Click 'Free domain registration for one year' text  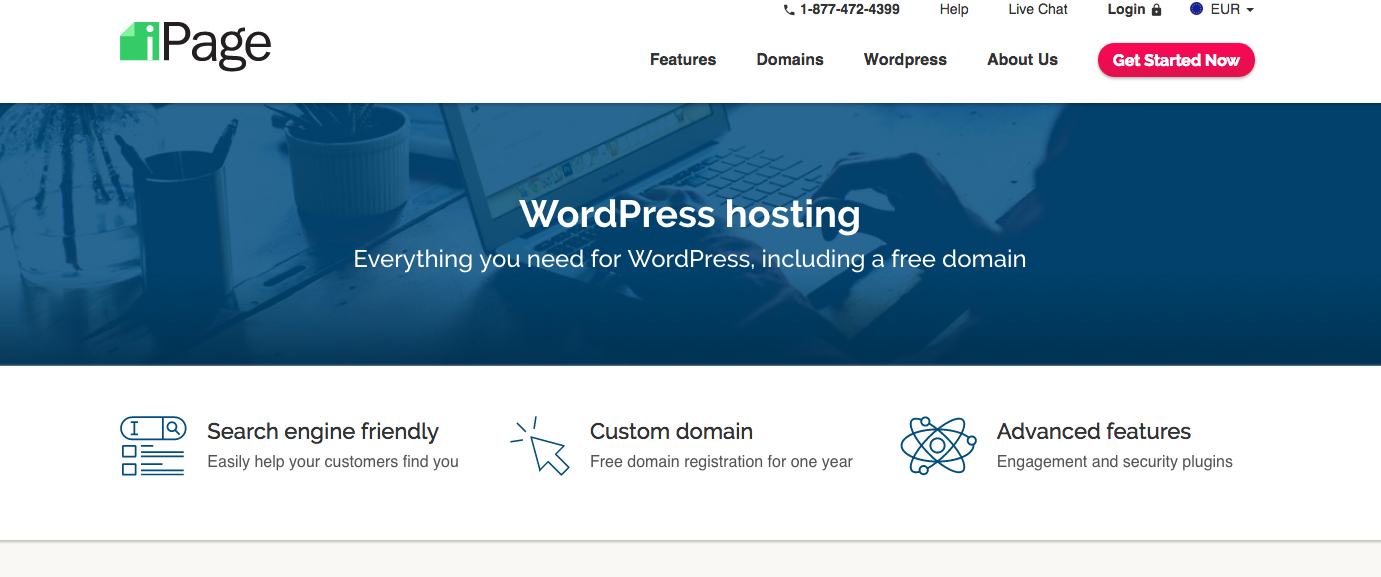[x=721, y=462]
